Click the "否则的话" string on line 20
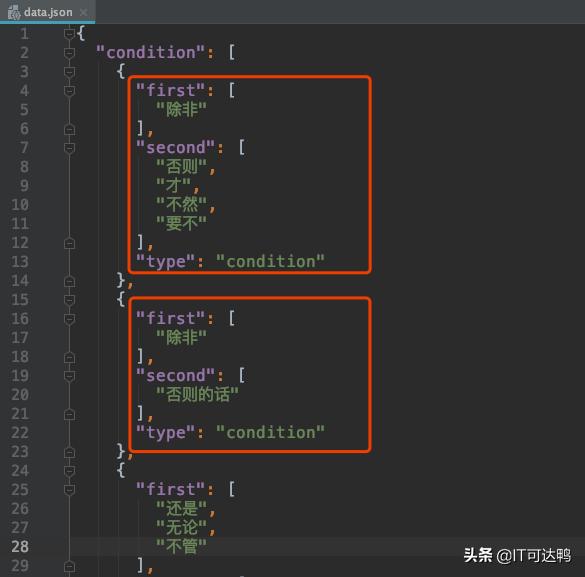This screenshot has width=585, height=577. click(x=197, y=395)
